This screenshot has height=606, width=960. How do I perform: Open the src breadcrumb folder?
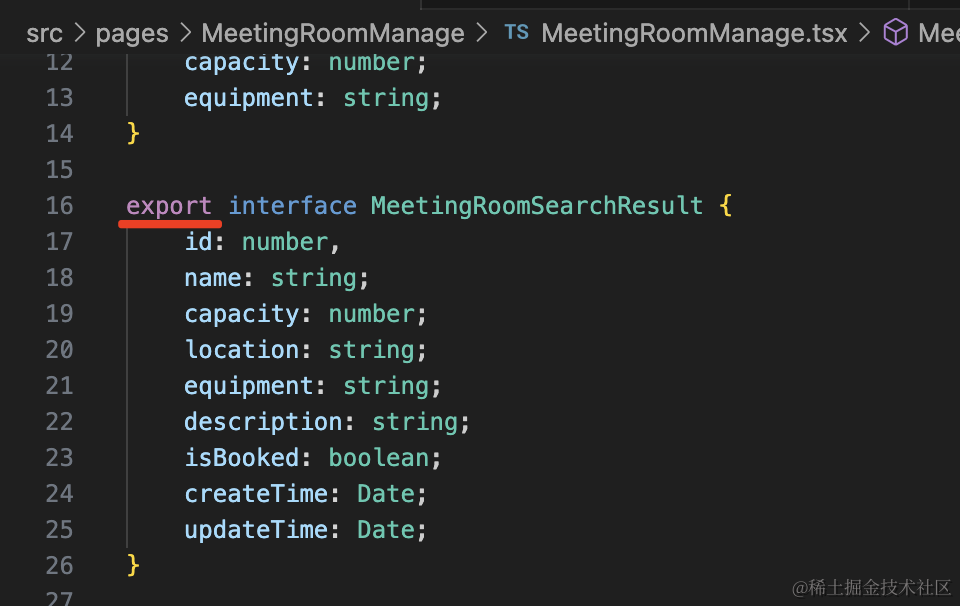point(44,33)
